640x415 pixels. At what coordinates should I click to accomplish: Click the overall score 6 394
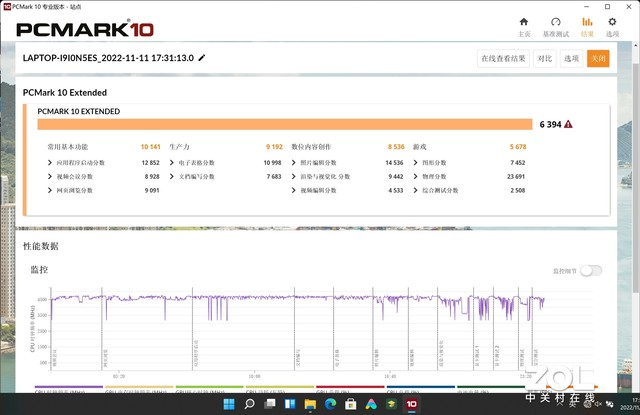click(x=550, y=124)
